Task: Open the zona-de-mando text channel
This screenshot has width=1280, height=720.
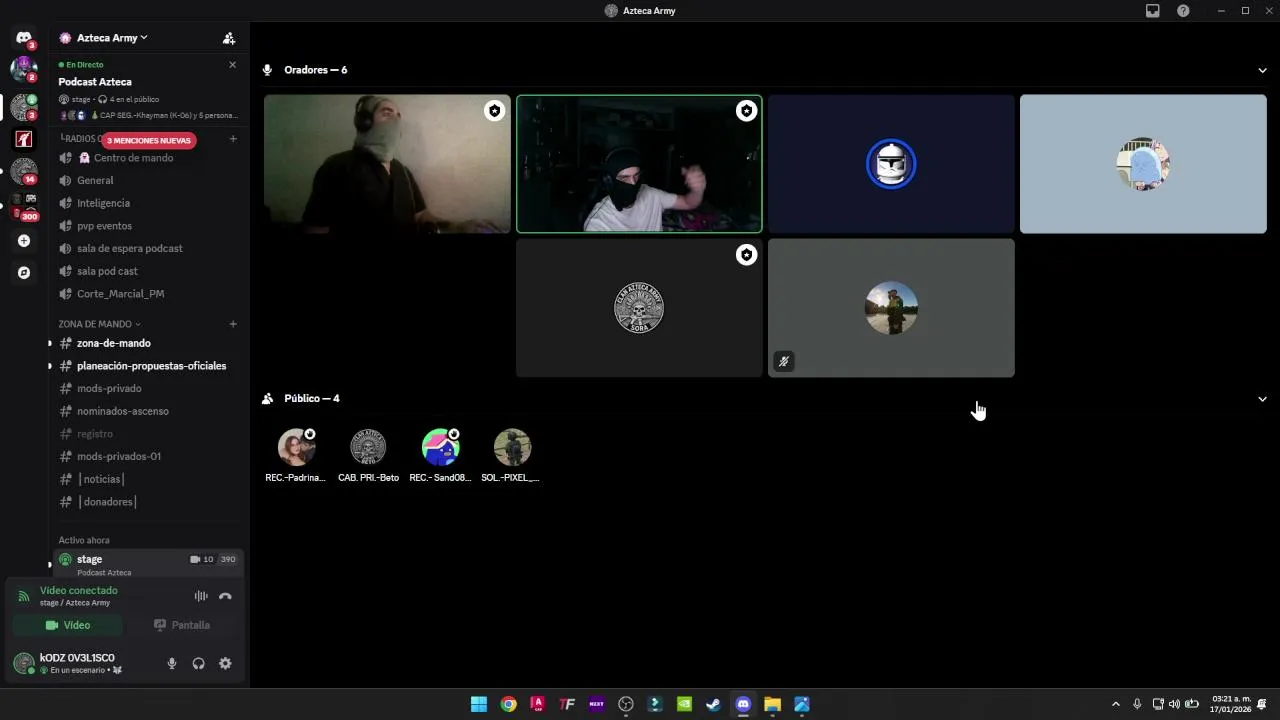Action: [x=147, y=343]
